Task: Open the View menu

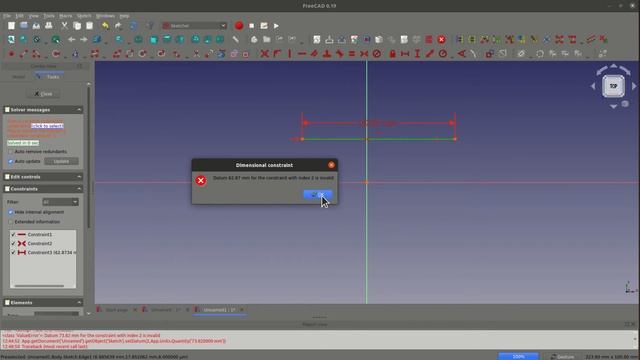Action: [x=33, y=16]
